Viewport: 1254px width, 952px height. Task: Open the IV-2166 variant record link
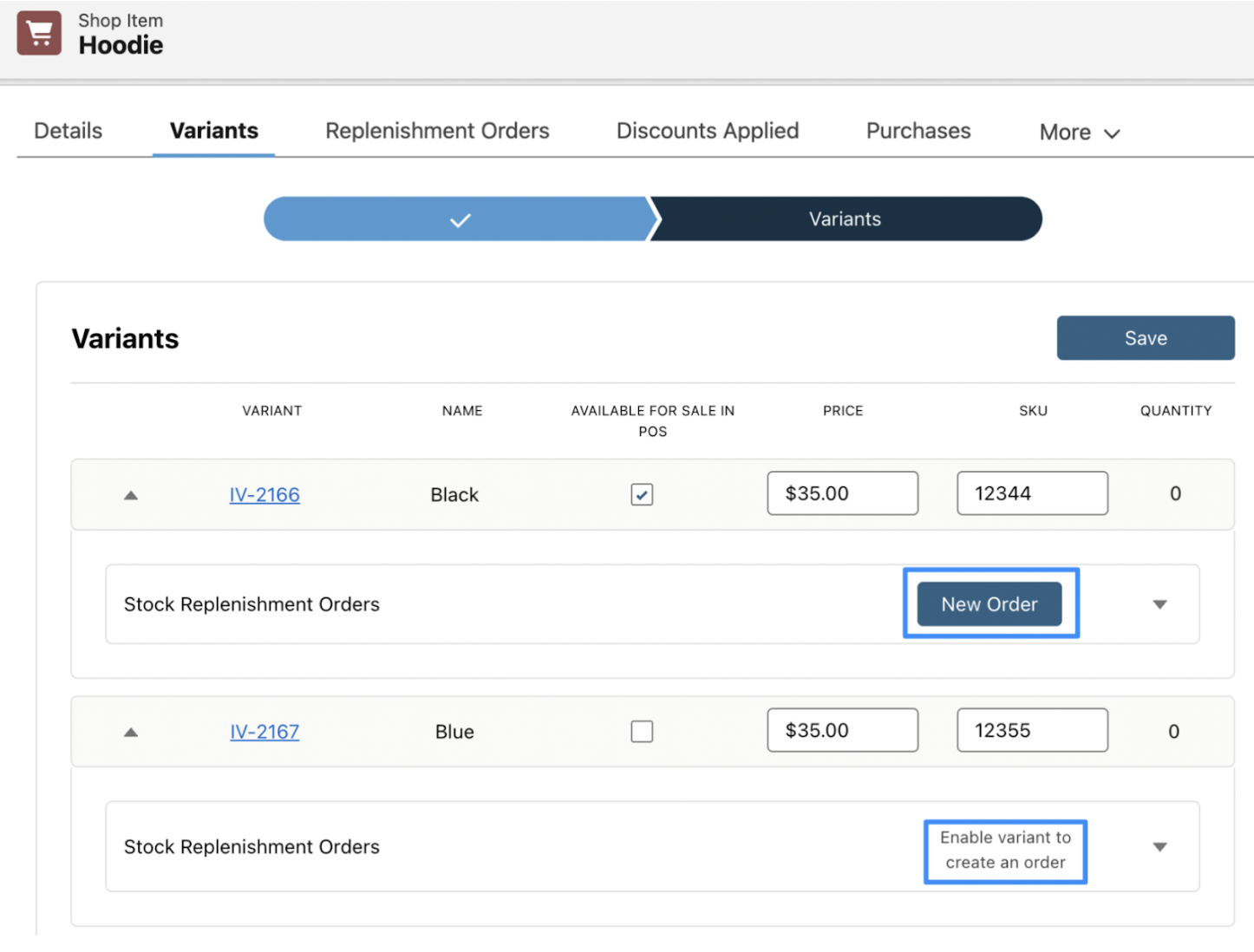264,494
